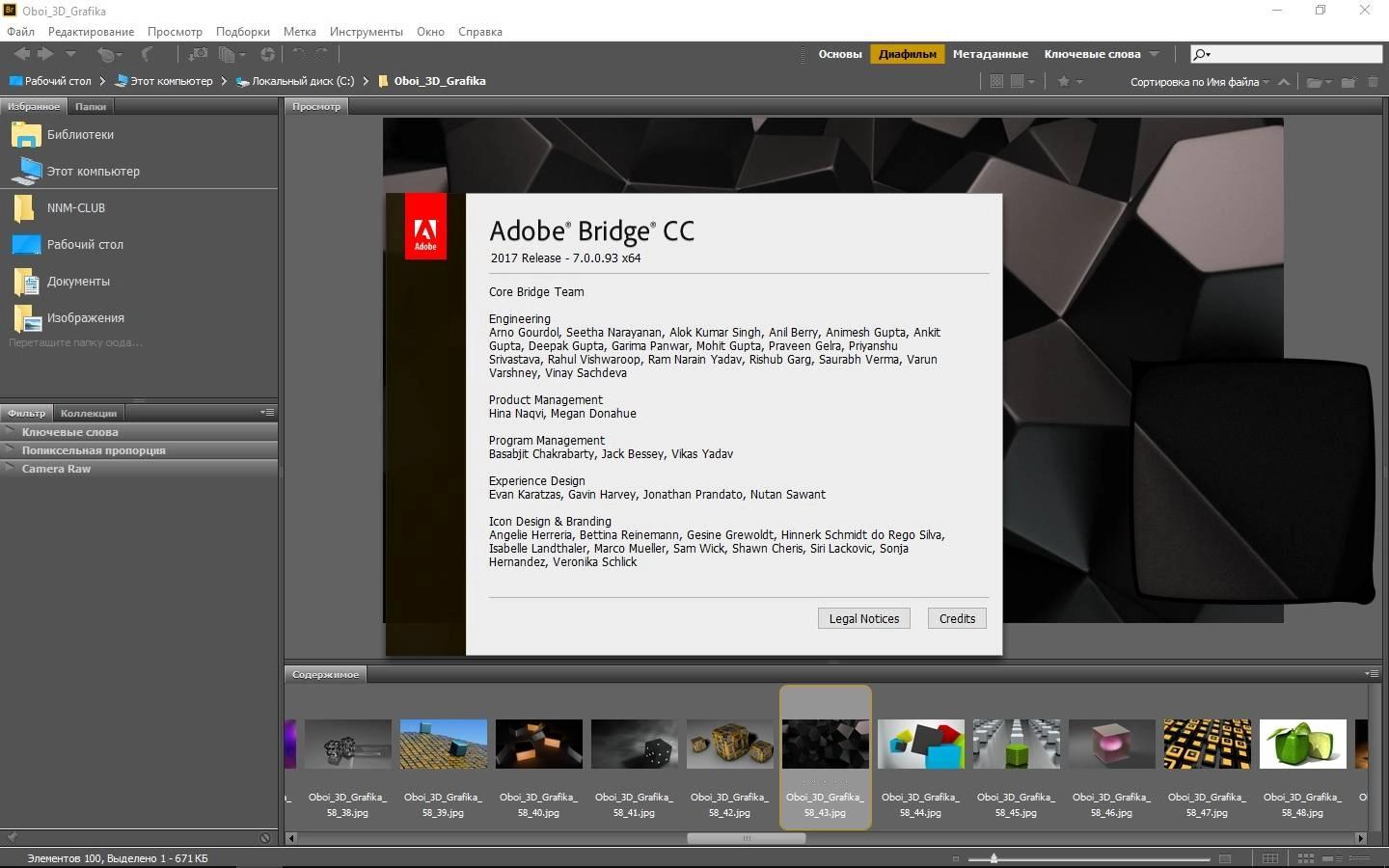
Task: Open the Файл menu
Action: 20,32
